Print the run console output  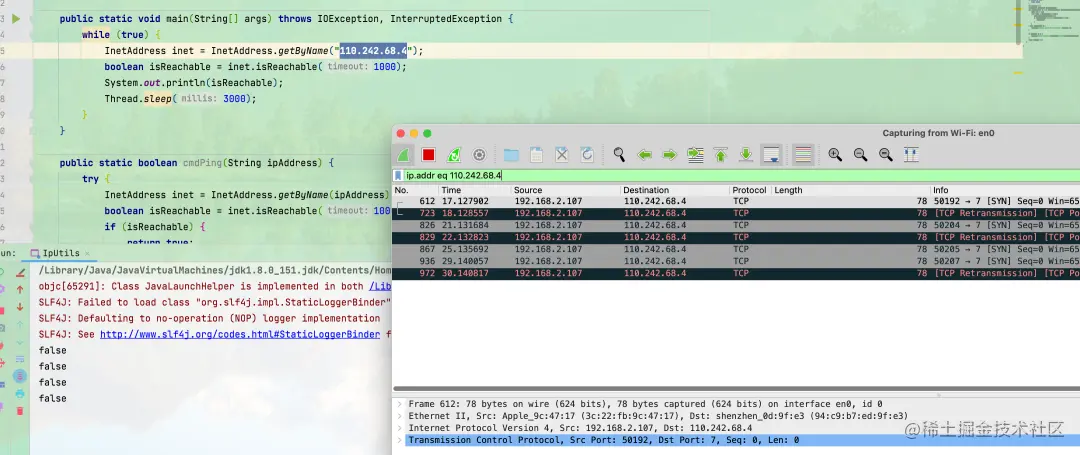point(20,394)
